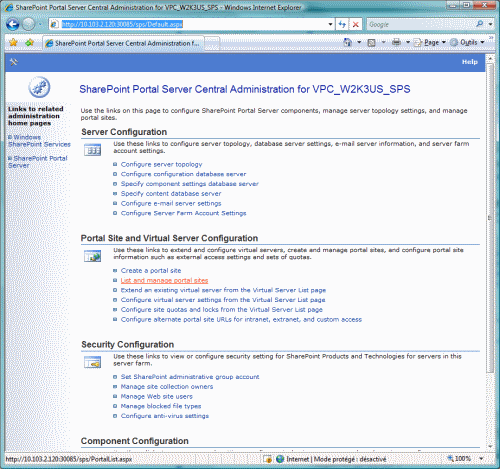Click the Refresh page icon
Viewport: 500px width, 469px height.
pos(342,24)
